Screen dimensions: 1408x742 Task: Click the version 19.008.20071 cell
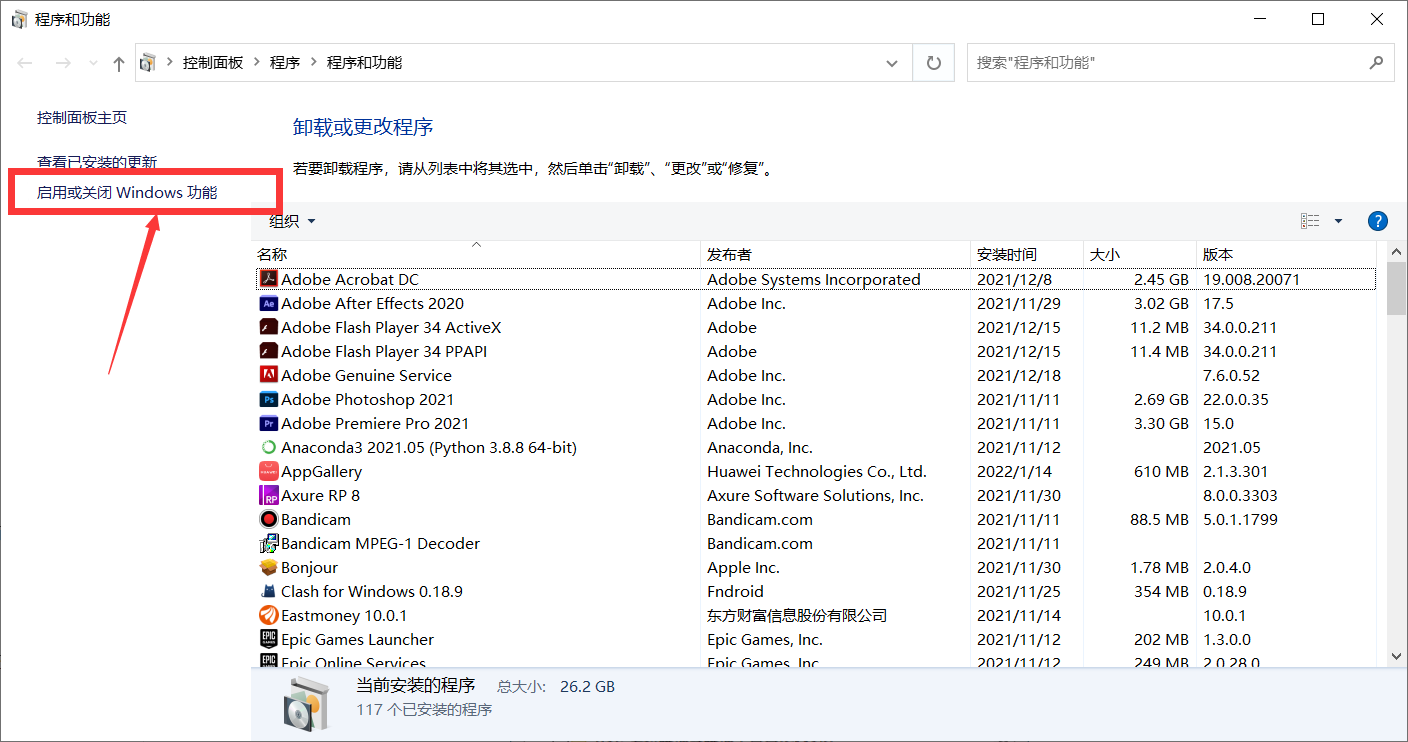[x=1251, y=279]
